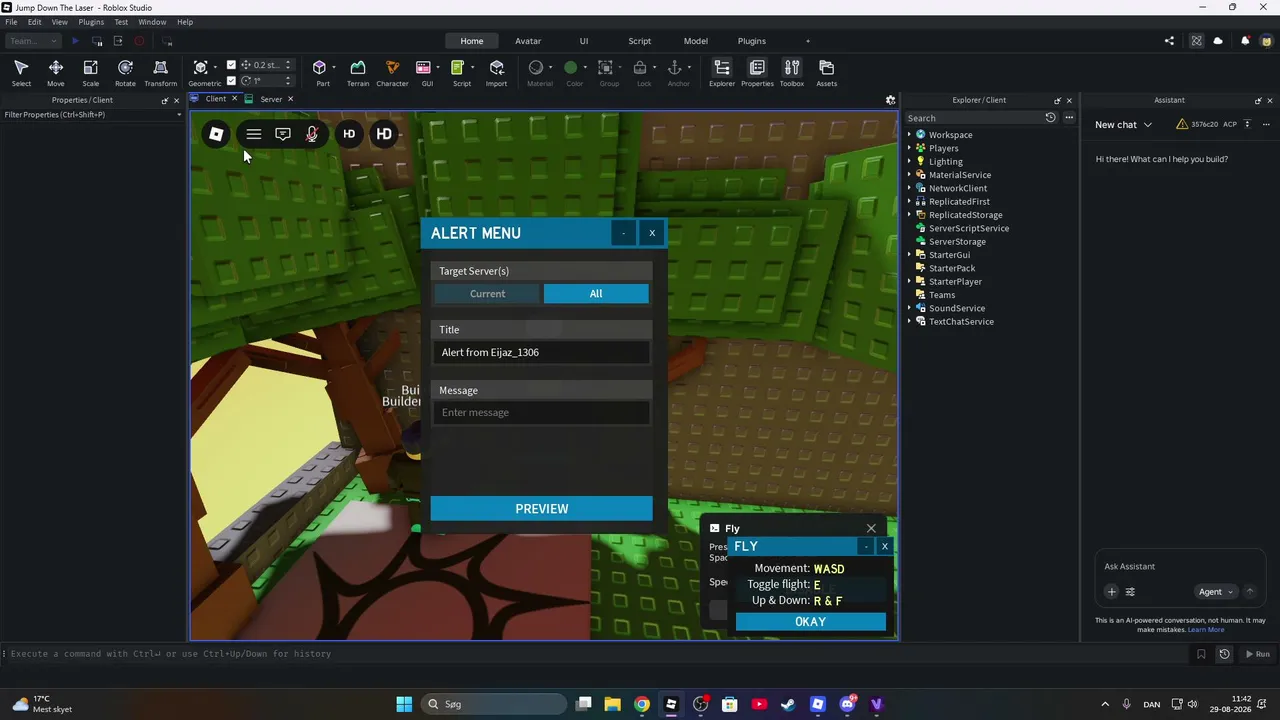
Task: Switch to the Avatar ribbon tab
Action: click(x=528, y=41)
